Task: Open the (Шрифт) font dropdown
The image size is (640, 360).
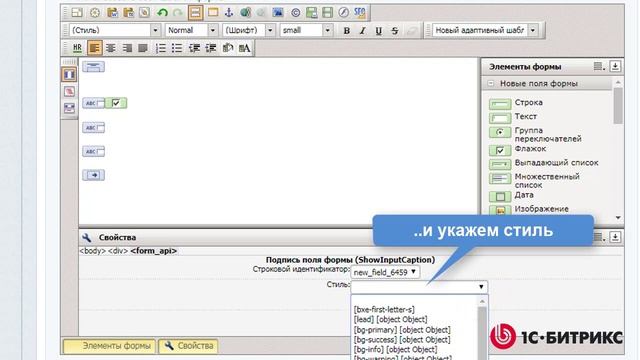Action: click(249, 30)
